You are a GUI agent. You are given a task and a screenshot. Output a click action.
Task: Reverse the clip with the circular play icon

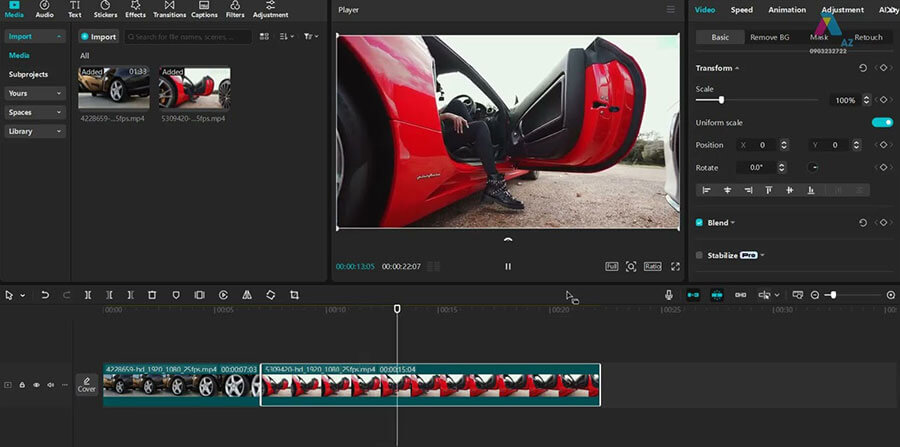click(223, 295)
